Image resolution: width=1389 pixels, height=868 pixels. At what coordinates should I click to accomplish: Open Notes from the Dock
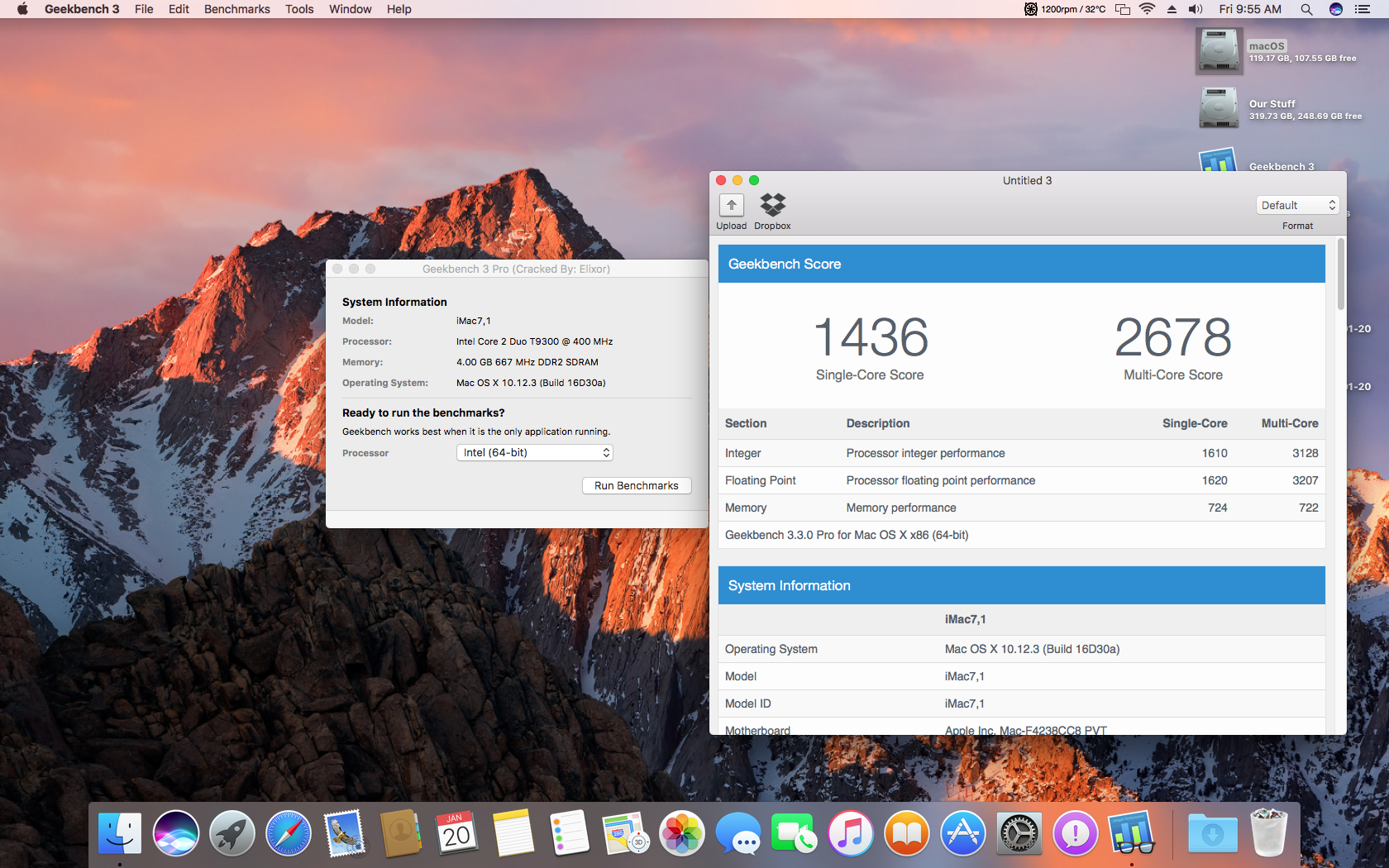513,833
